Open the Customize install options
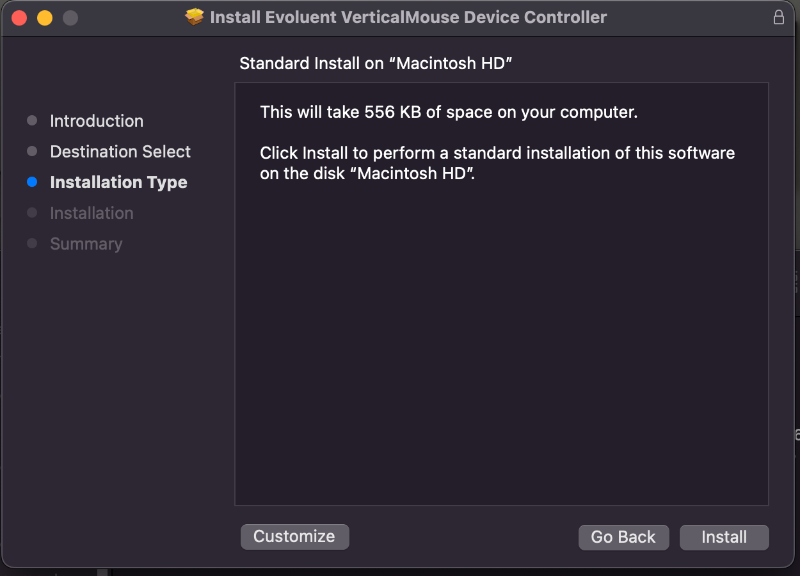Screen dimensions: 800x576 tap(294, 537)
